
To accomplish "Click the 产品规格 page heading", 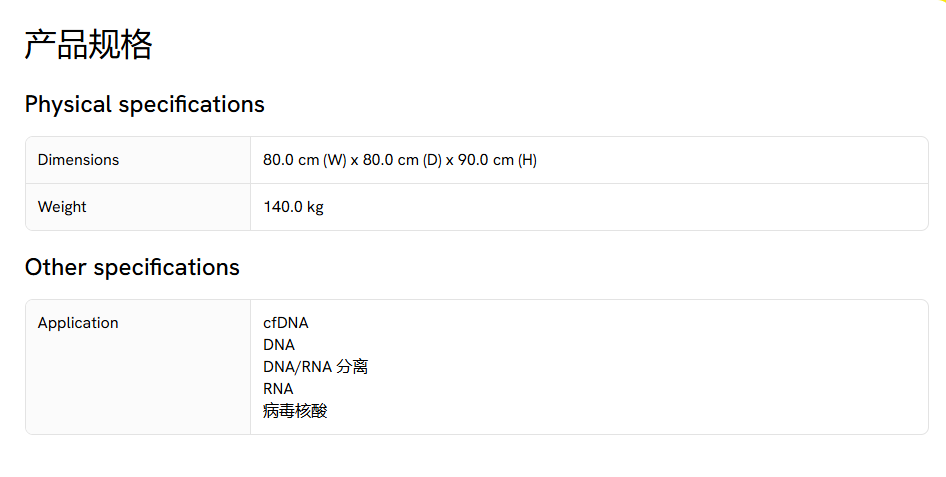I will pyautogui.click(x=88, y=45).
